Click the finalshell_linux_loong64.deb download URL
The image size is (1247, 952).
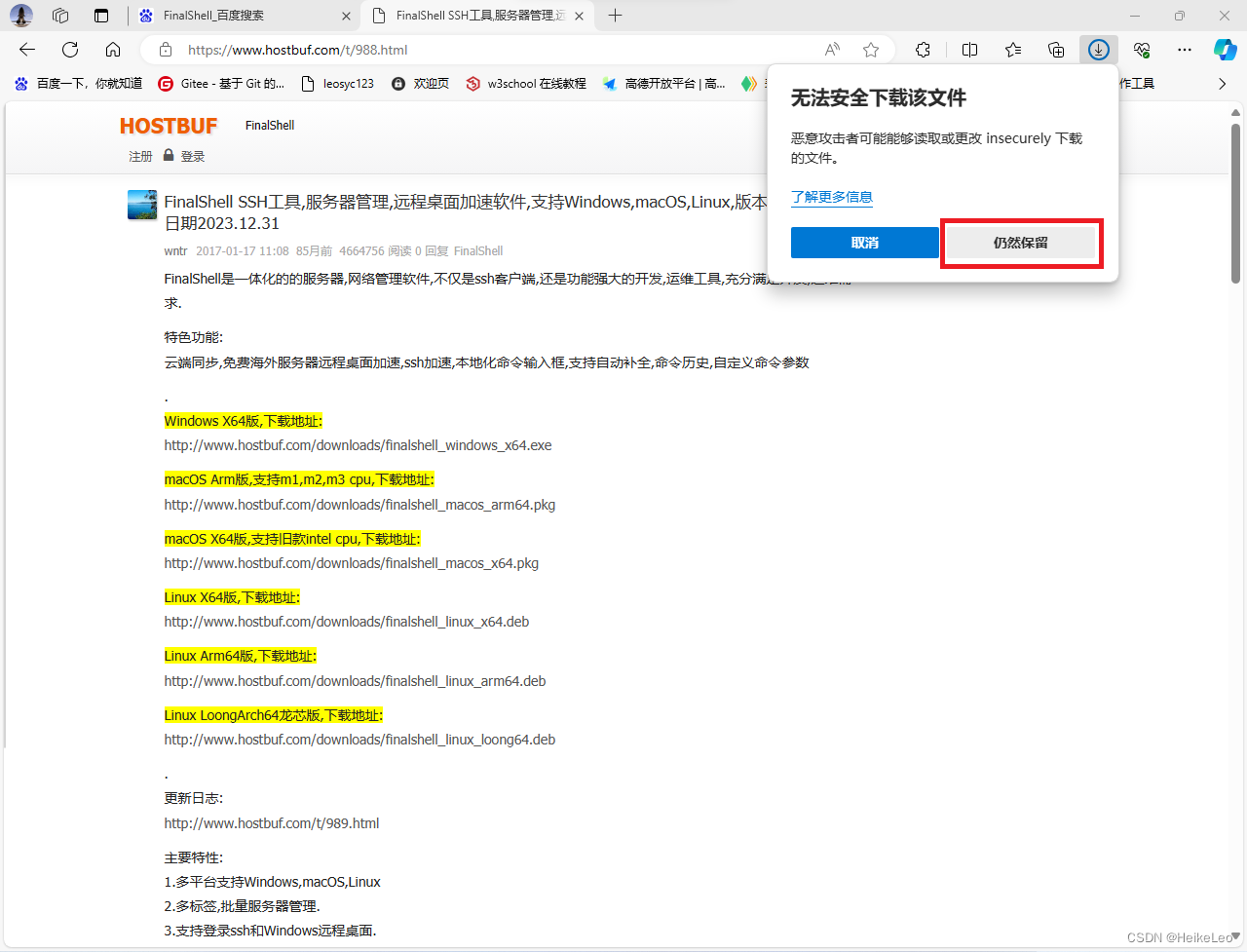tap(360, 740)
